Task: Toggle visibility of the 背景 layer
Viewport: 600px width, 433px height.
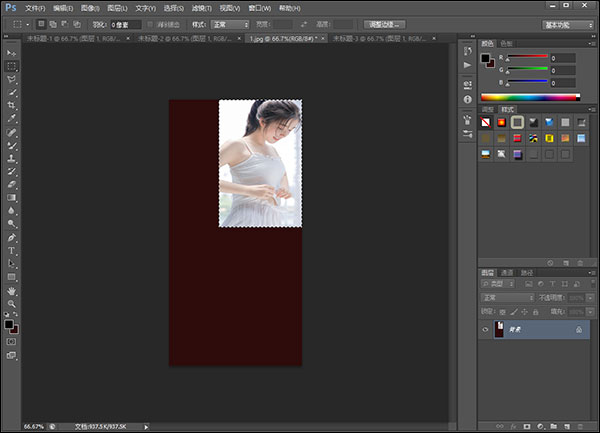Action: click(485, 329)
